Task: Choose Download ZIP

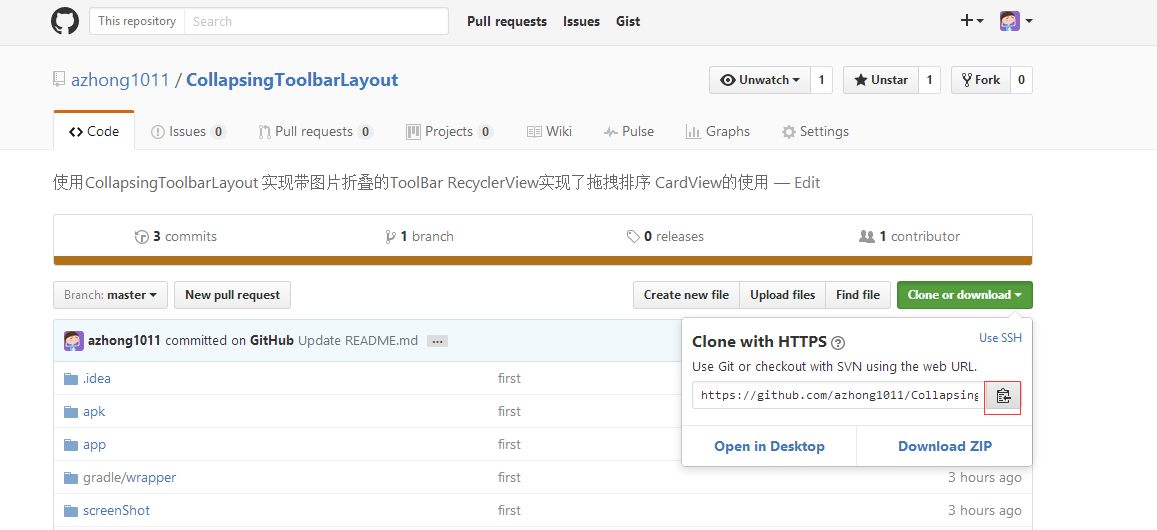Action: click(945, 446)
